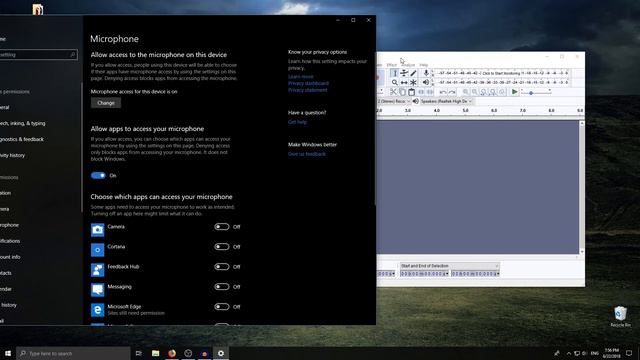This screenshot has height=360, width=640.
Task: Enable microphone access for Camera
Action: click(x=222, y=227)
